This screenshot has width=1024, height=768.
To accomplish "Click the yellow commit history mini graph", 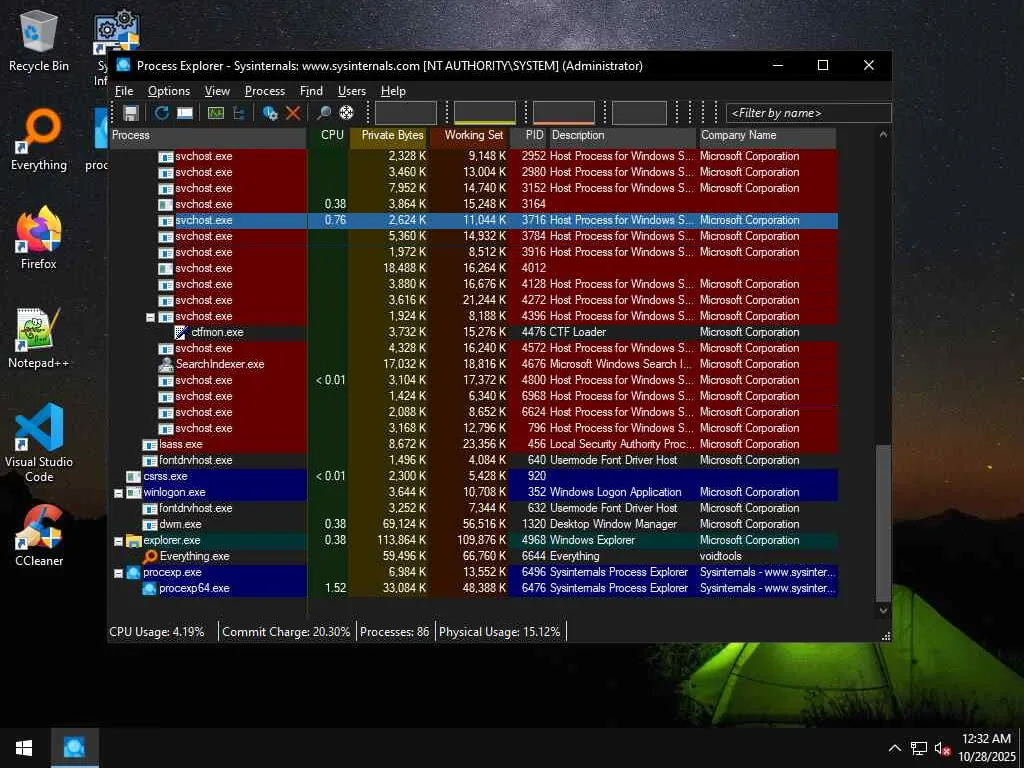I will point(485,113).
